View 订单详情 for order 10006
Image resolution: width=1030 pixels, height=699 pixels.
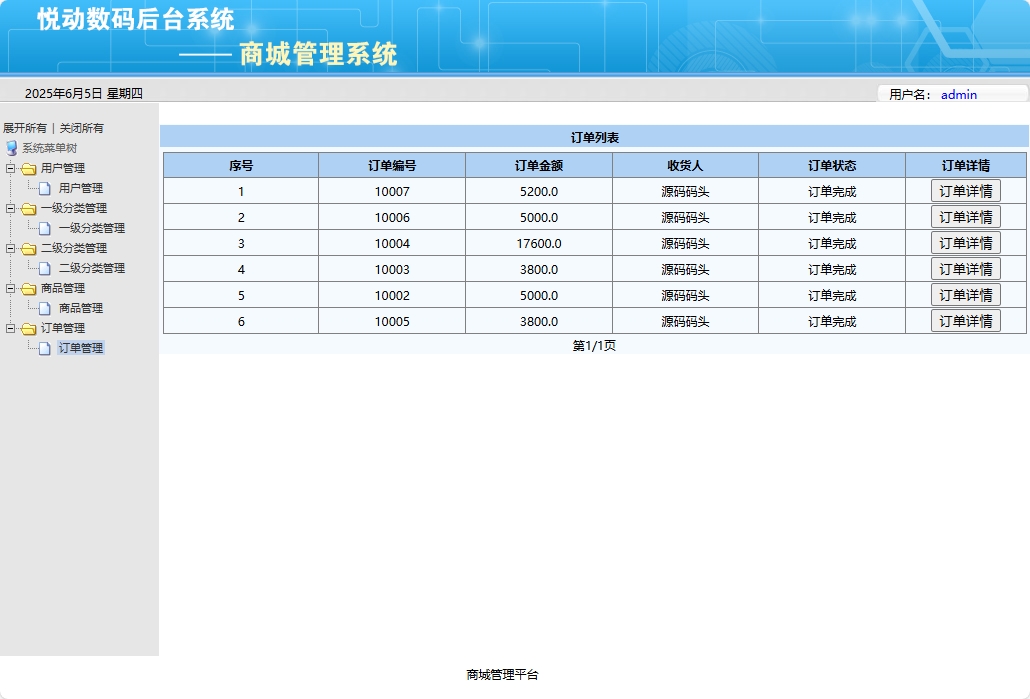pos(966,217)
